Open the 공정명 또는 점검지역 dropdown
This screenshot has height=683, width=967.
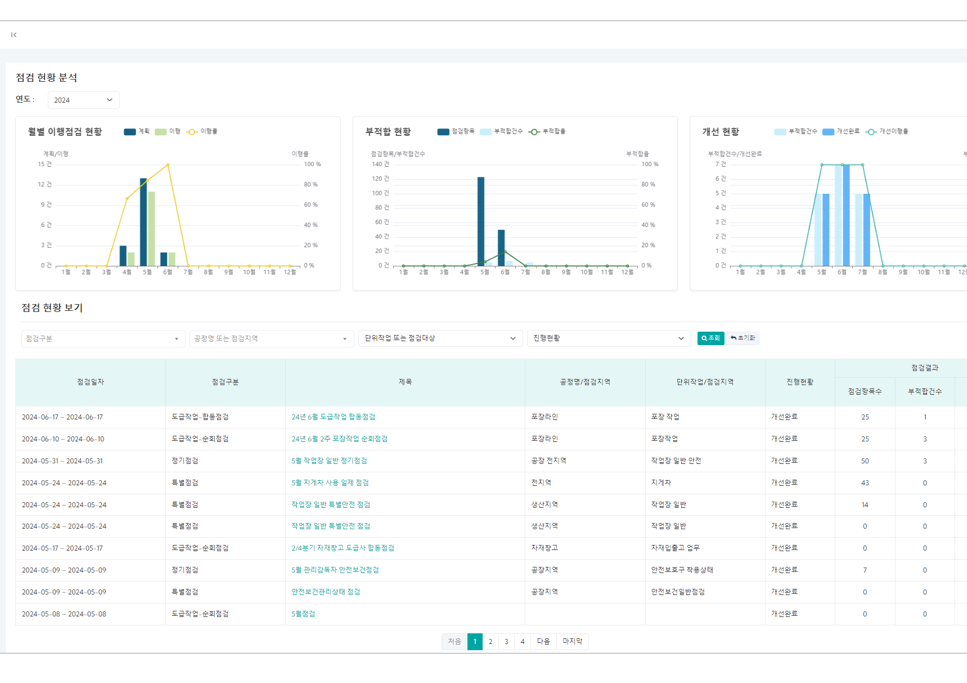pyautogui.click(x=271, y=339)
